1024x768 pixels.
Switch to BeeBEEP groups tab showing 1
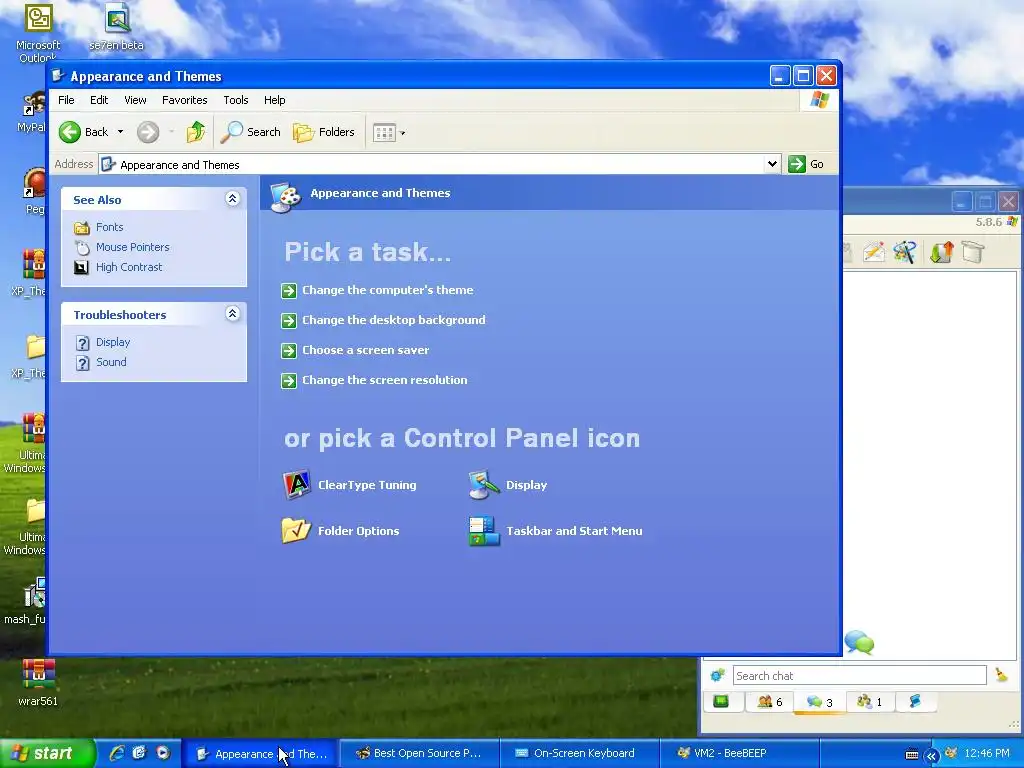click(869, 701)
